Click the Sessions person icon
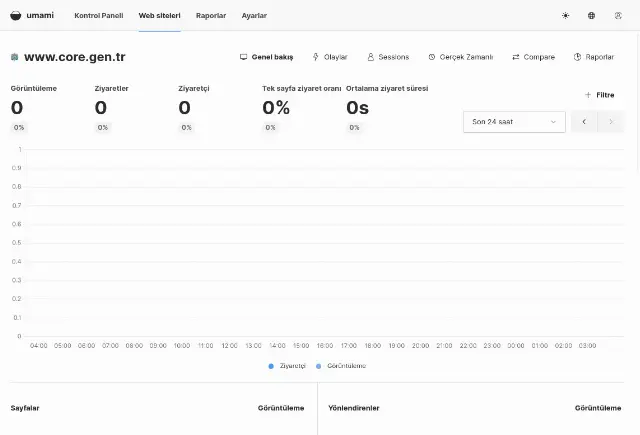The width and height of the screenshot is (640, 435). [371, 57]
